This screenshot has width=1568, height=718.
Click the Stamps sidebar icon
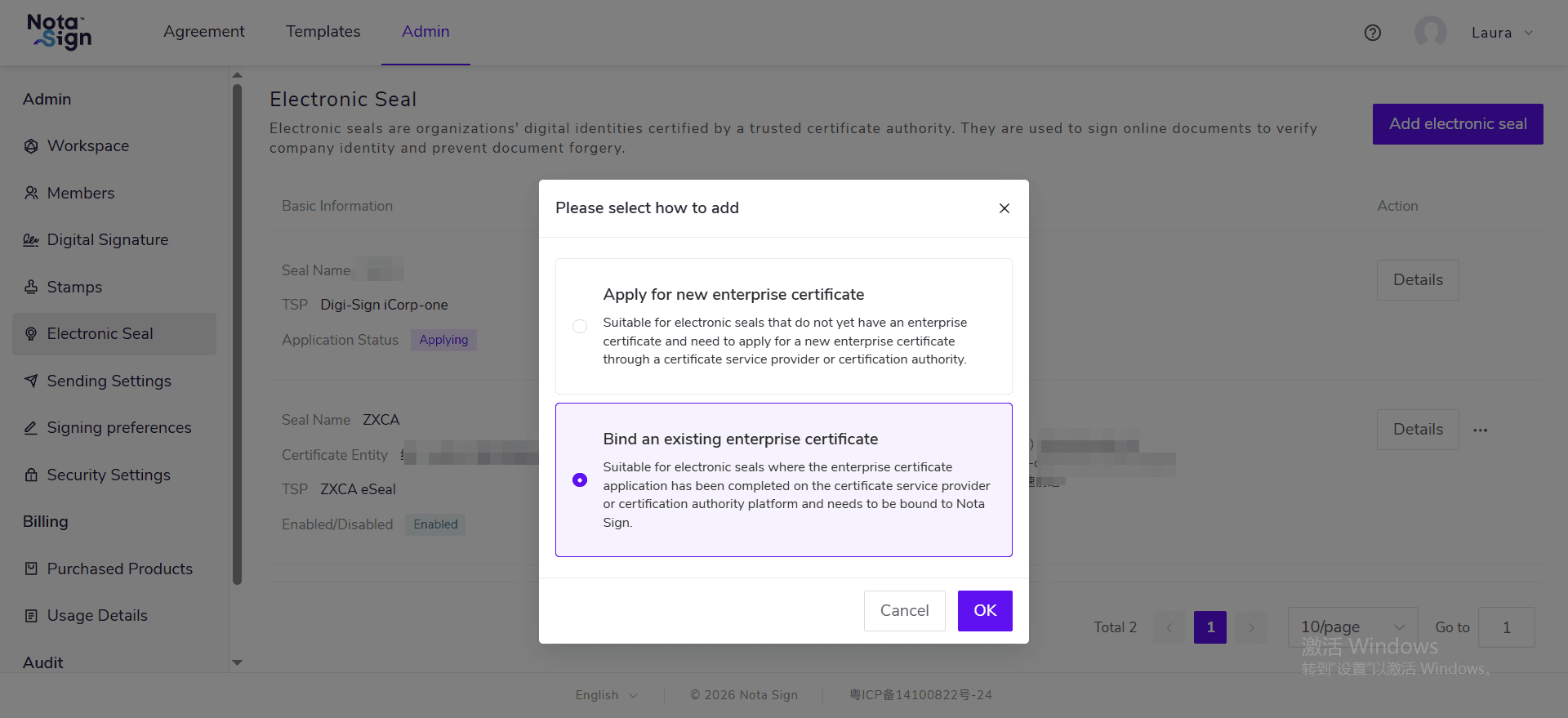tap(31, 287)
